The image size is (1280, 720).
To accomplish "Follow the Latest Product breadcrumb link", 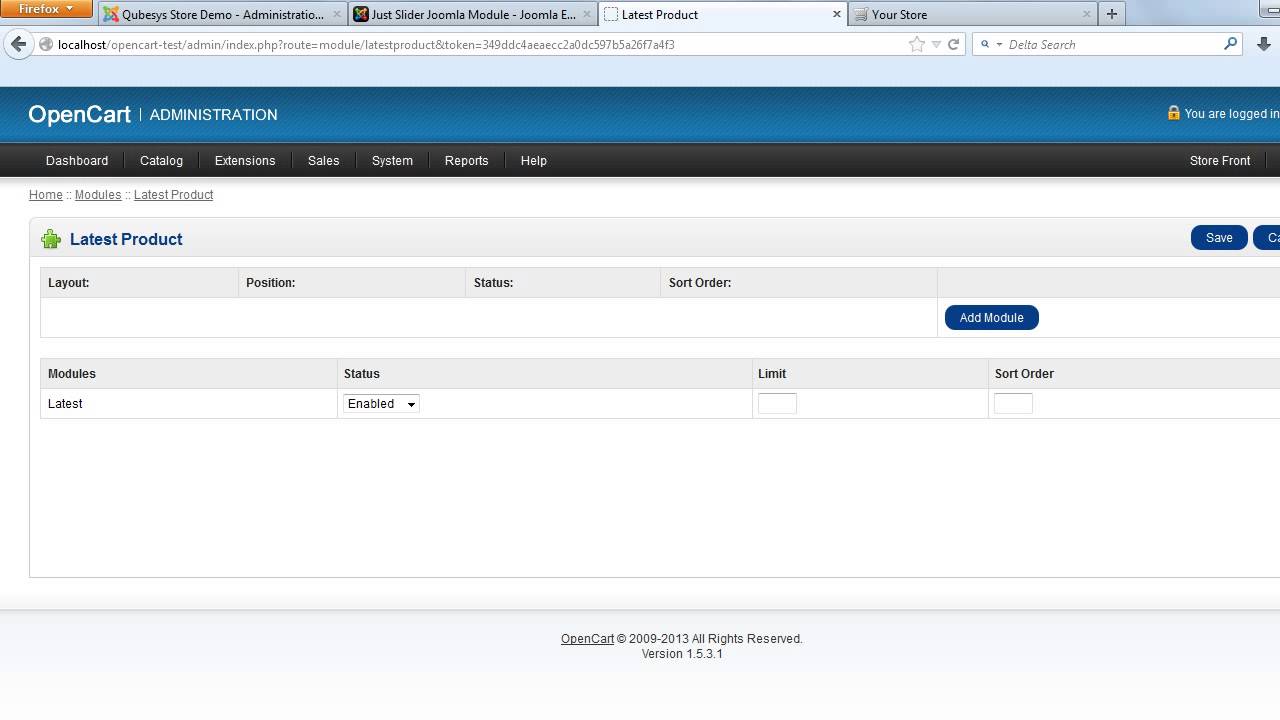I will point(173,195).
